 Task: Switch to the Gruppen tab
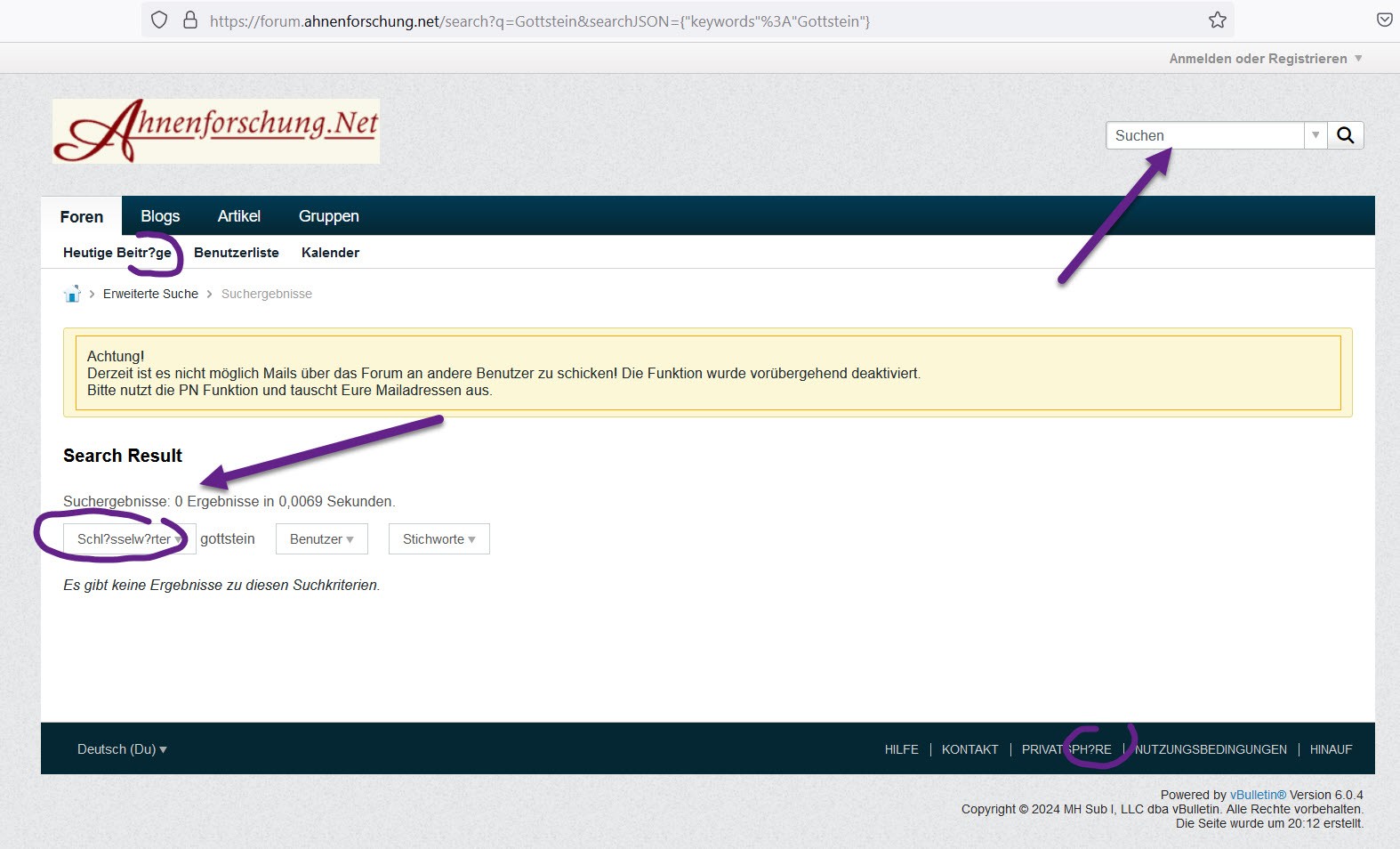pyautogui.click(x=328, y=216)
